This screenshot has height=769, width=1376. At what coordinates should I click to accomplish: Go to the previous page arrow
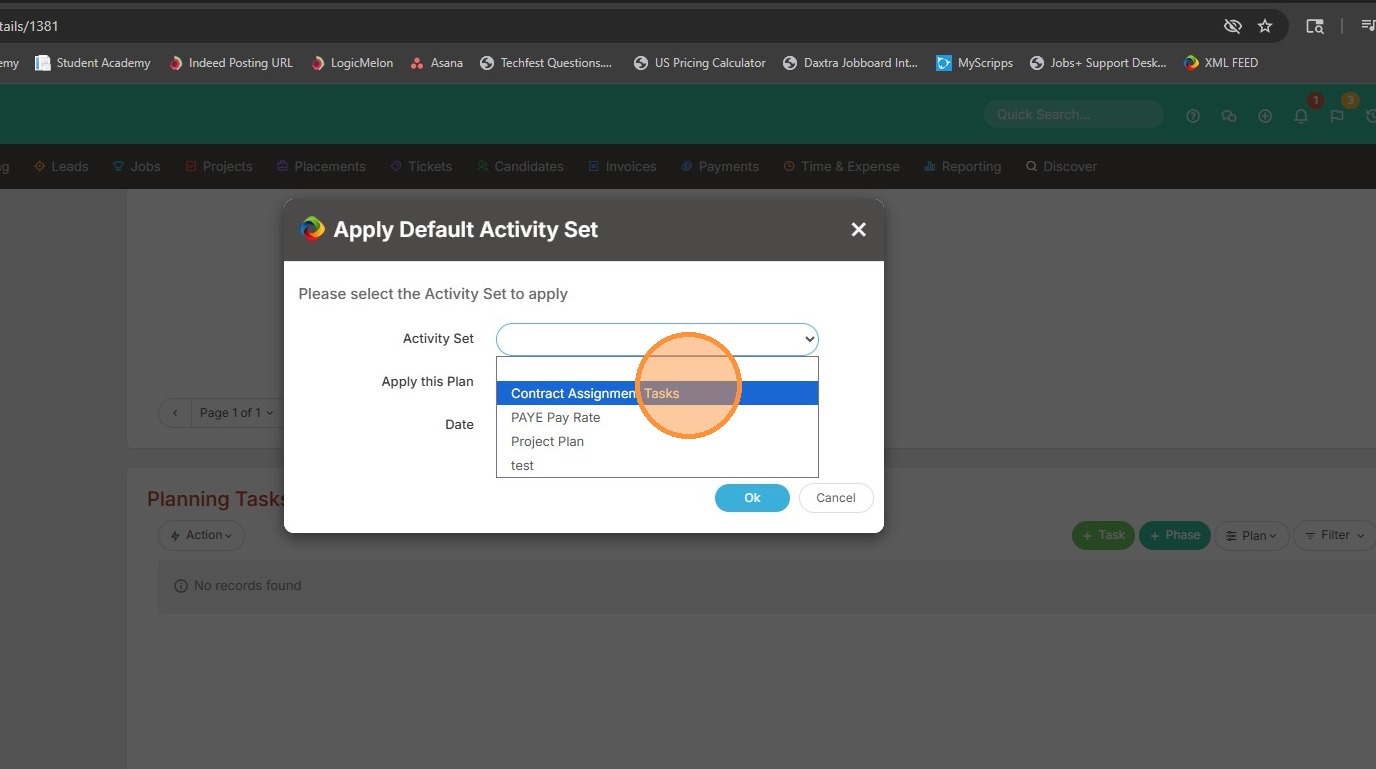pyautogui.click(x=175, y=413)
